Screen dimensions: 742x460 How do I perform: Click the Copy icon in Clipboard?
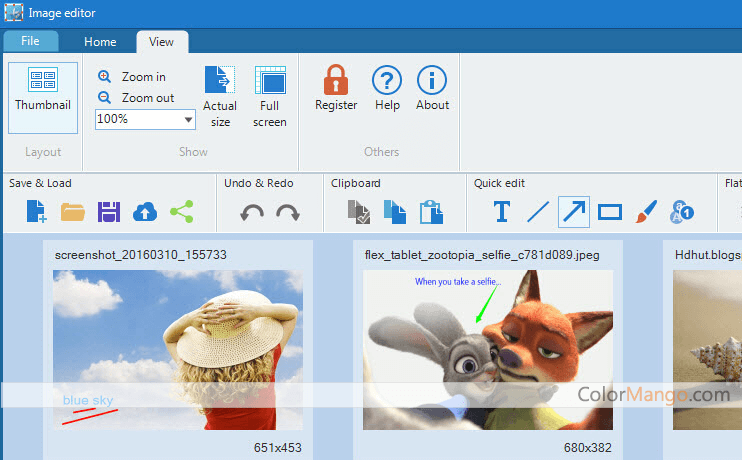coord(395,212)
